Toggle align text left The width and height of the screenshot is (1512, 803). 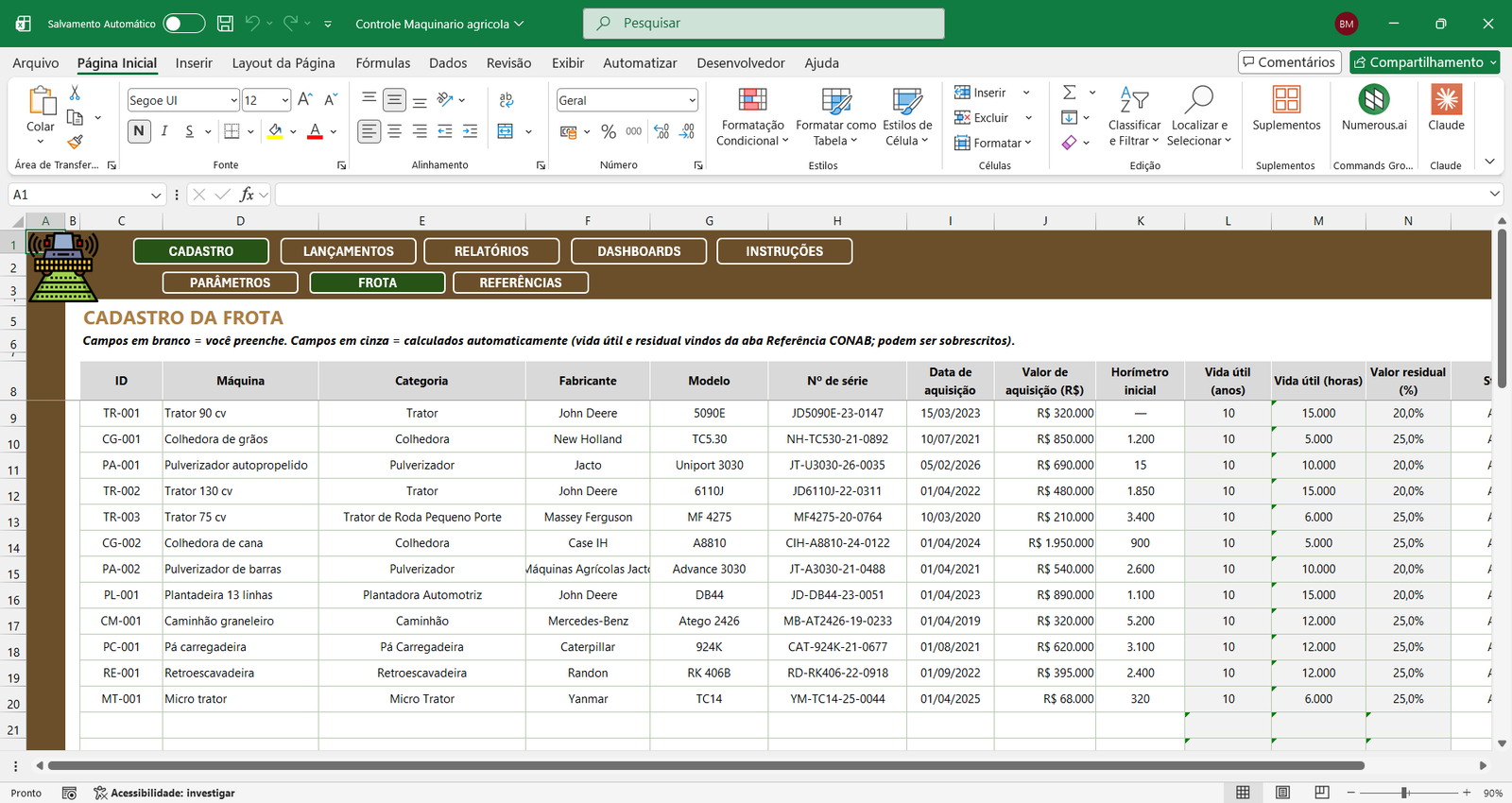pyautogui.click(x=369, y=131)
